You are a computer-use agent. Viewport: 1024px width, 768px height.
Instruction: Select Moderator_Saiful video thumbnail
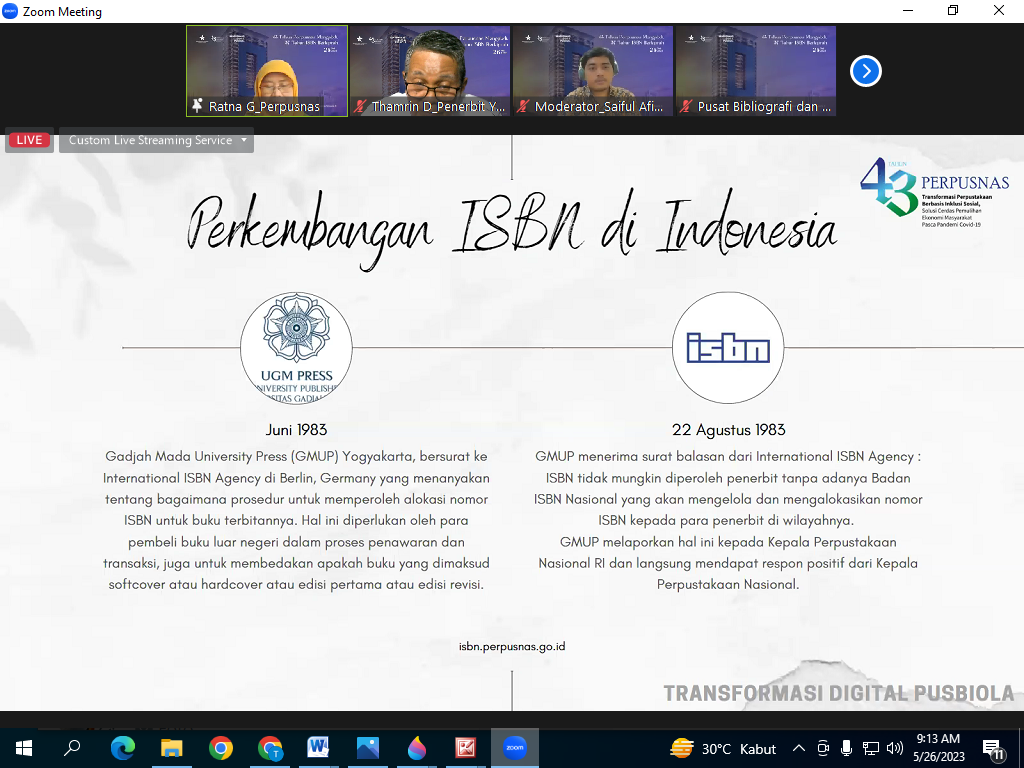click(x=592, y=70)
